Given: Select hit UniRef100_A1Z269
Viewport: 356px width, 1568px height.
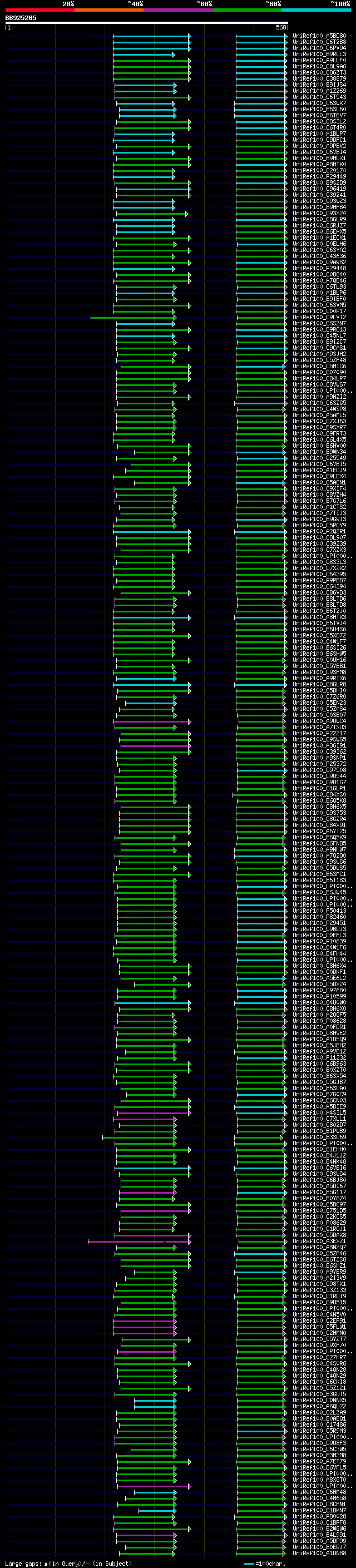Looking at the screenshot, I should (319, 91).
